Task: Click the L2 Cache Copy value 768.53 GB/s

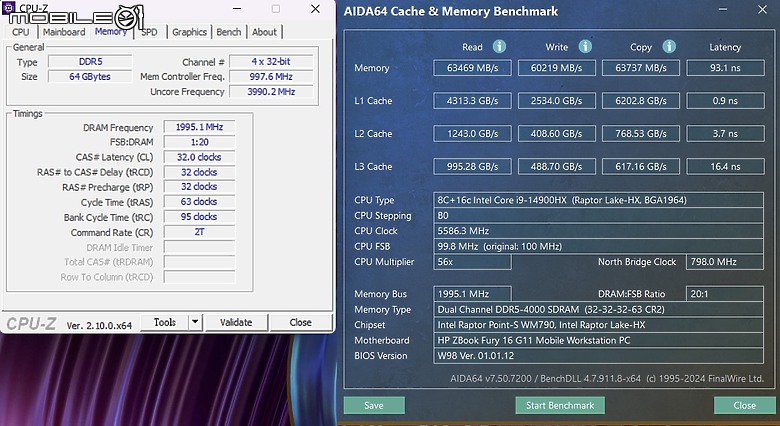Action: point(641,133)
